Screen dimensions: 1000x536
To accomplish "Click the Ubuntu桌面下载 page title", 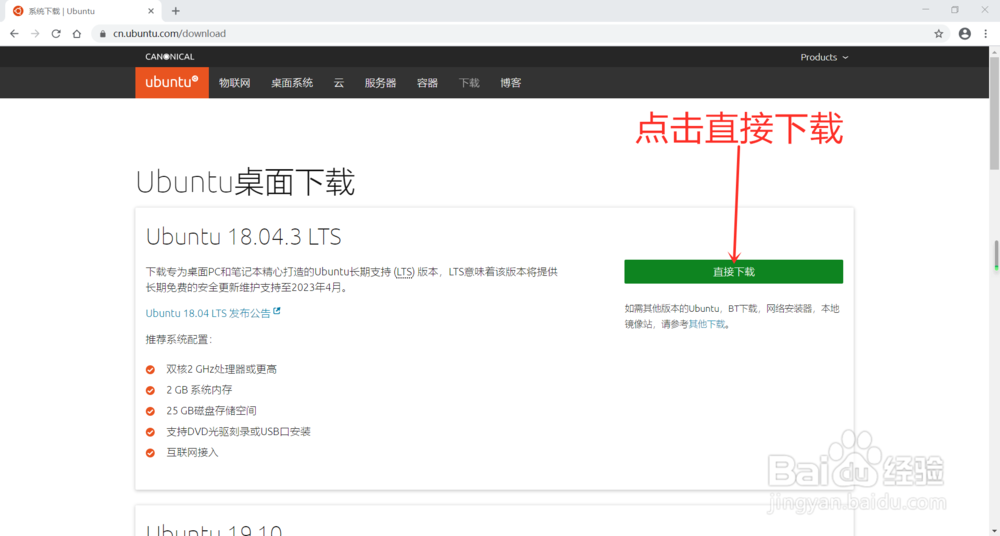I will click(x=246, y=182).
